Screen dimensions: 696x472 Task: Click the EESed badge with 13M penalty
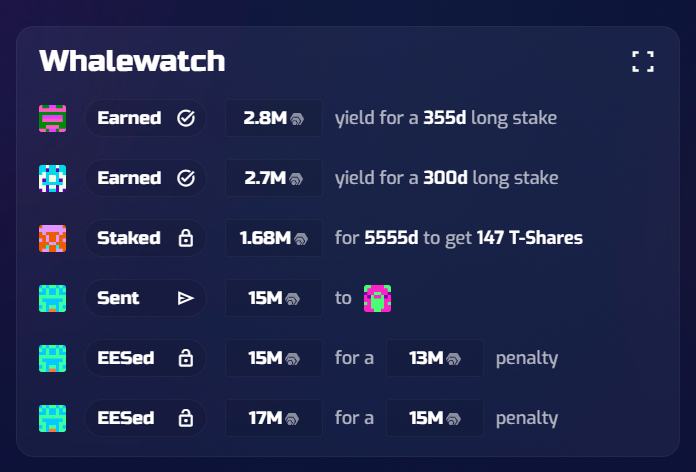point(145,358)
